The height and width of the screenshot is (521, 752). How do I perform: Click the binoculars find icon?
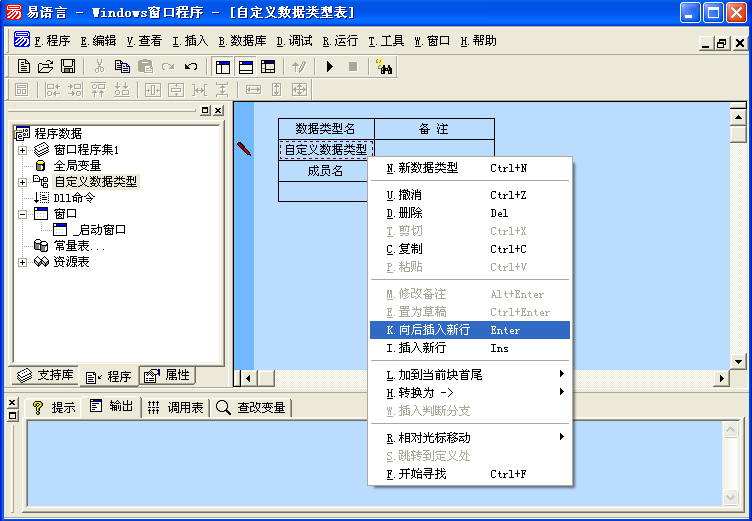click(x=384, y=66)
